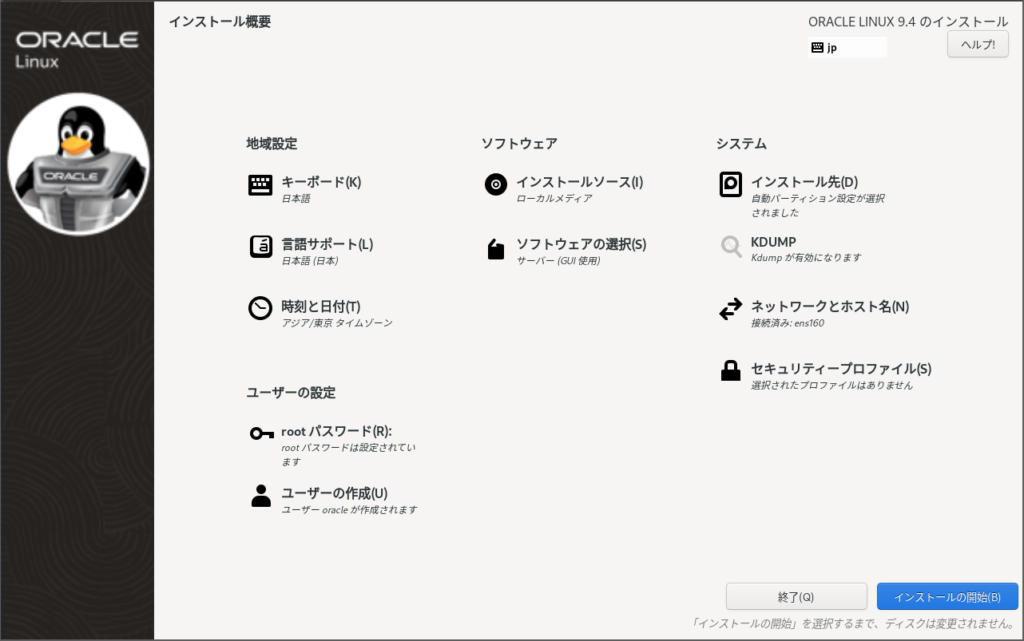
Task: Open 時刻と日付(T) configuration
Action: pos(321,306)
